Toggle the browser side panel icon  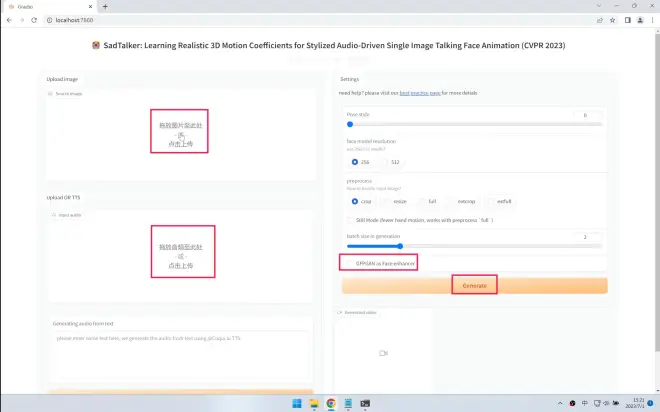pos(628,20)
